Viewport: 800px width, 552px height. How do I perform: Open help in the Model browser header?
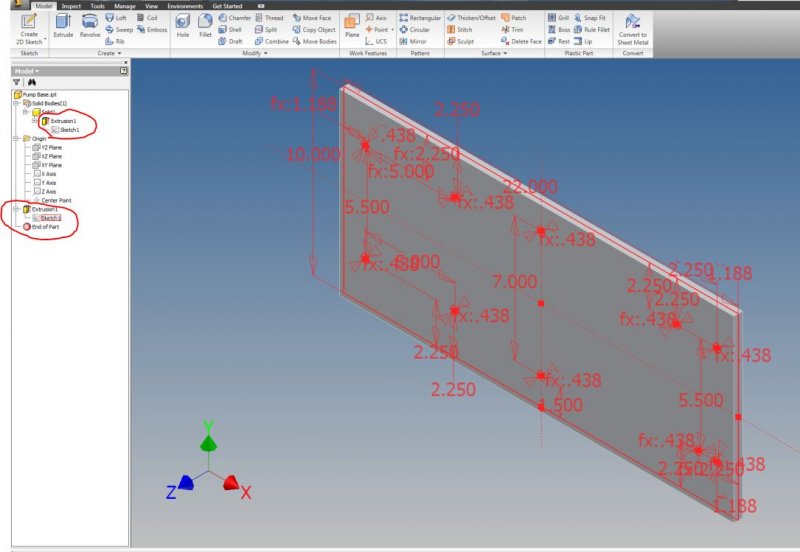pos(123,71)
